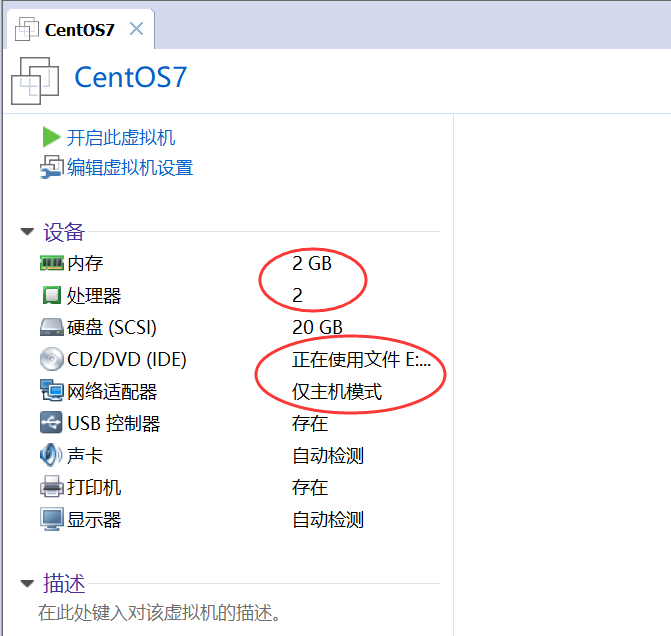Click the 2 GB memory value
Image resolution: width=671 pixels, height=636 pixels.
(x=312, y=263)
